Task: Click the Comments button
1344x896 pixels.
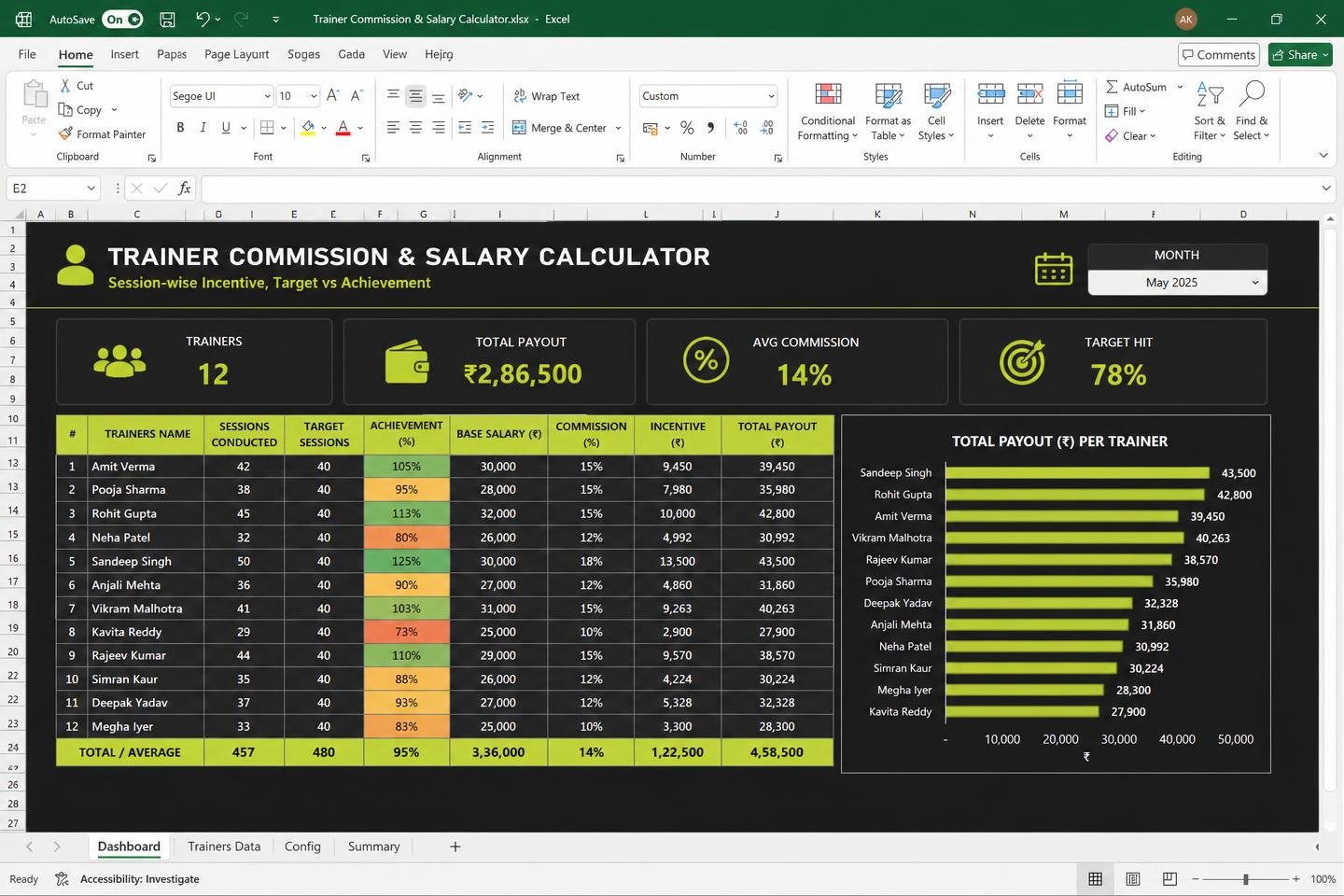Action: (1219, 55)
